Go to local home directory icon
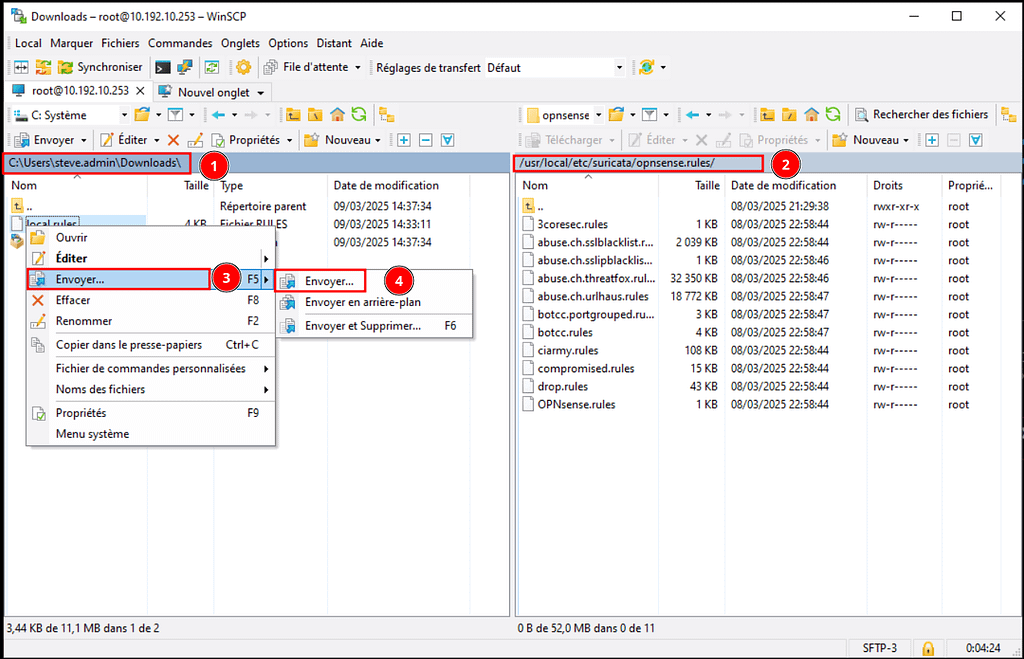 coord(337,115)
